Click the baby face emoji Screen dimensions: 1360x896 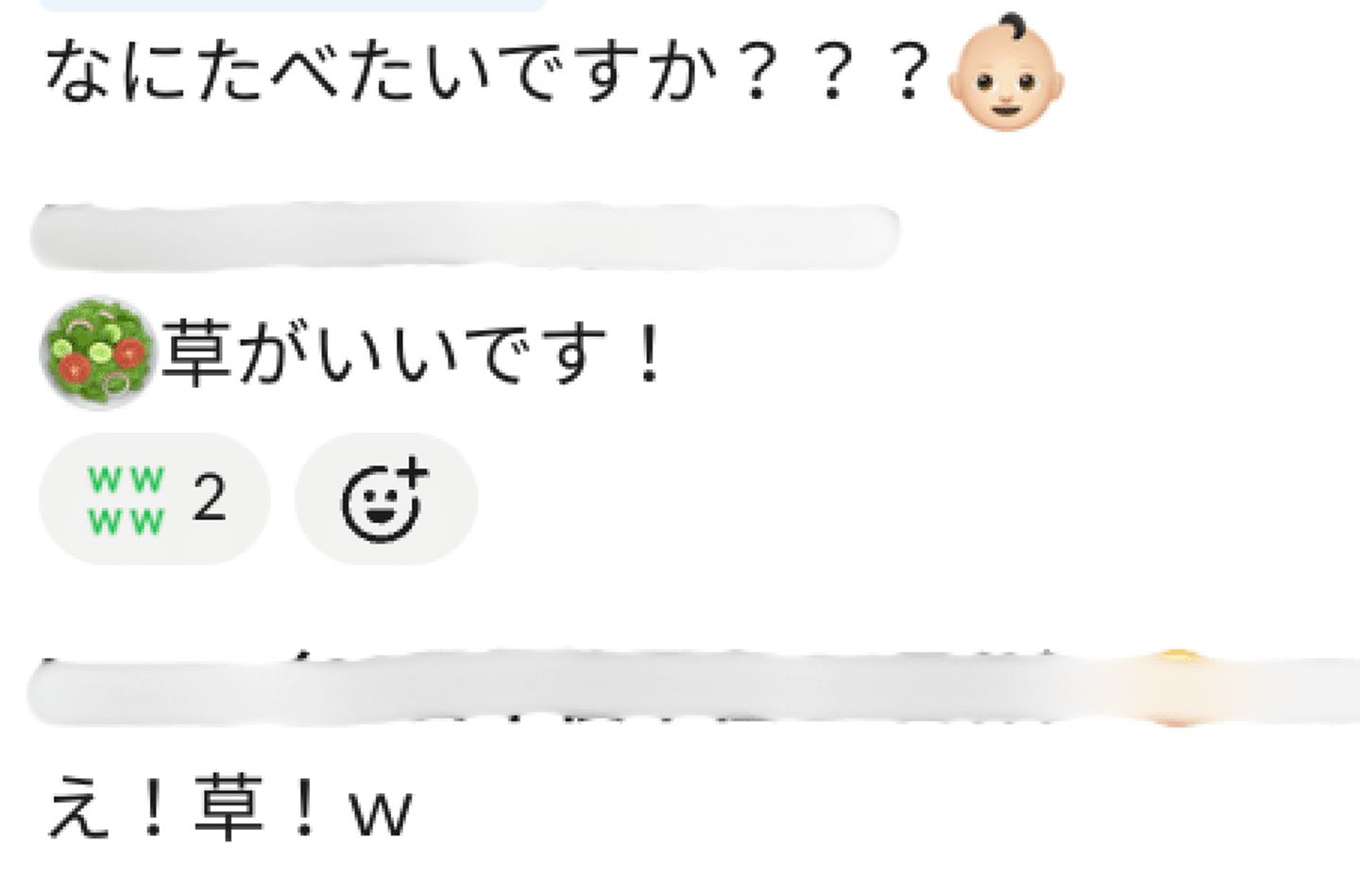(1006, 72)
